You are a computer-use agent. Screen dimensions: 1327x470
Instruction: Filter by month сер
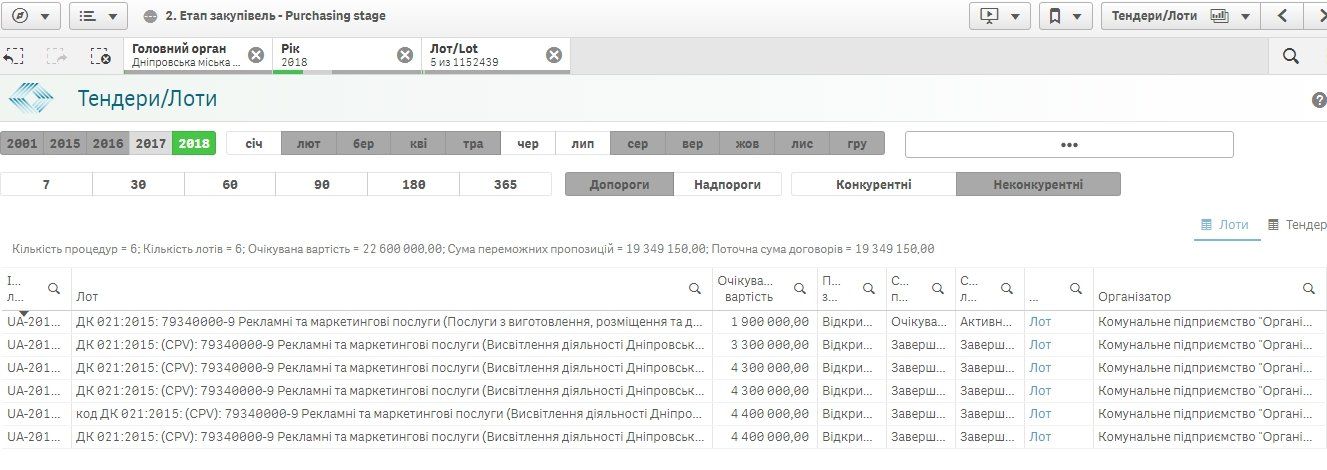pos(638,144)
